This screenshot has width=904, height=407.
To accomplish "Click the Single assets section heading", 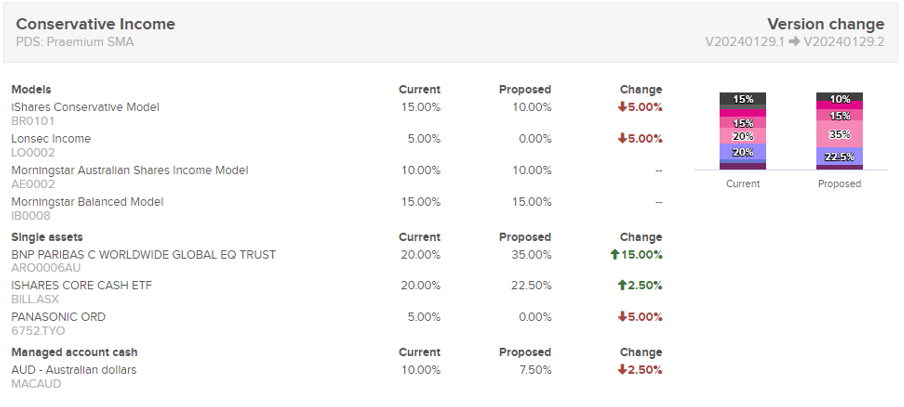I will coord(47,237).
